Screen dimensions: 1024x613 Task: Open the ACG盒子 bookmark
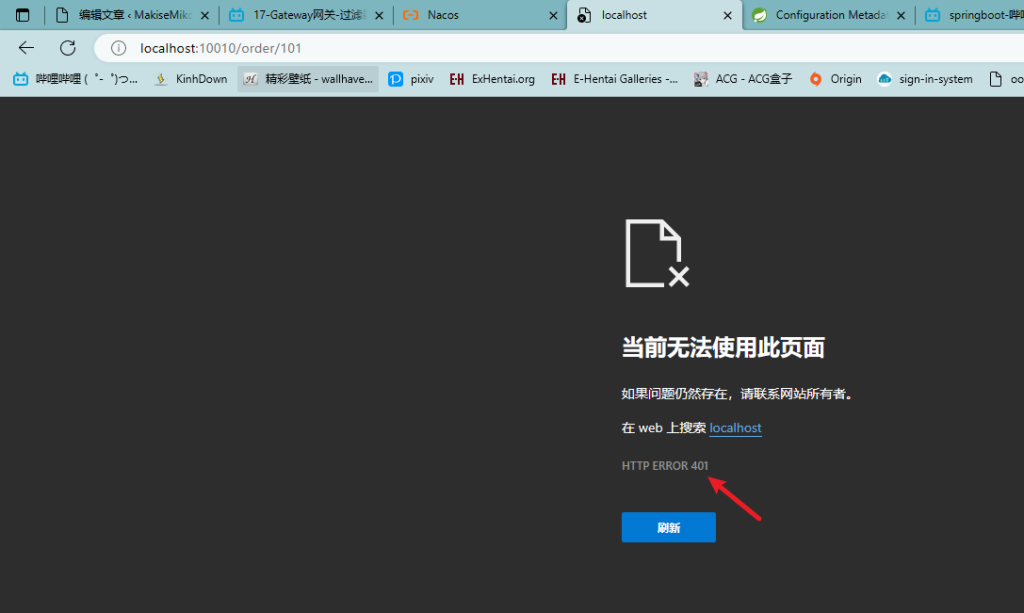point(743,79)
